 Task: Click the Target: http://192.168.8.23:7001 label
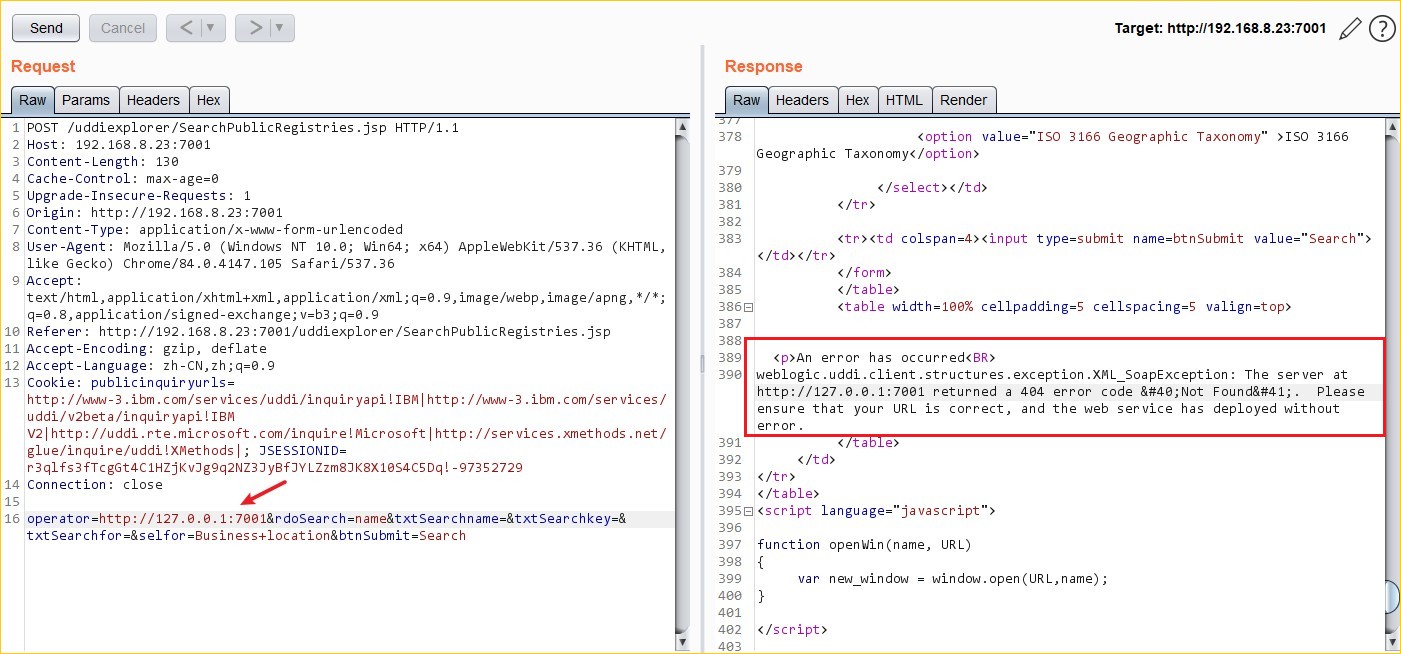[1220, 29]
